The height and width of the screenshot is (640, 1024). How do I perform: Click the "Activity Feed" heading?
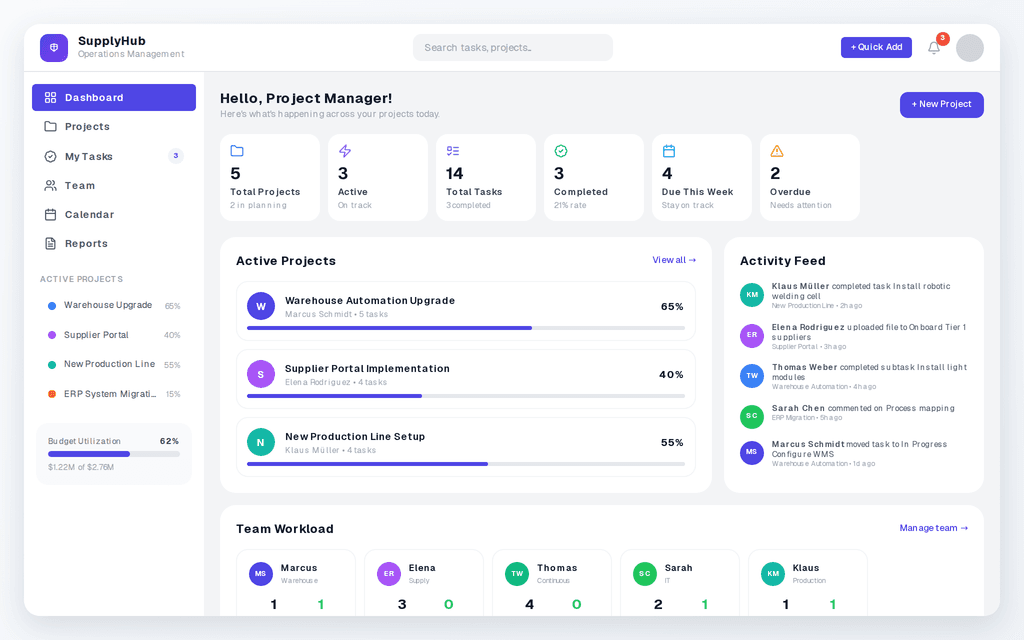tap(782, 261)
